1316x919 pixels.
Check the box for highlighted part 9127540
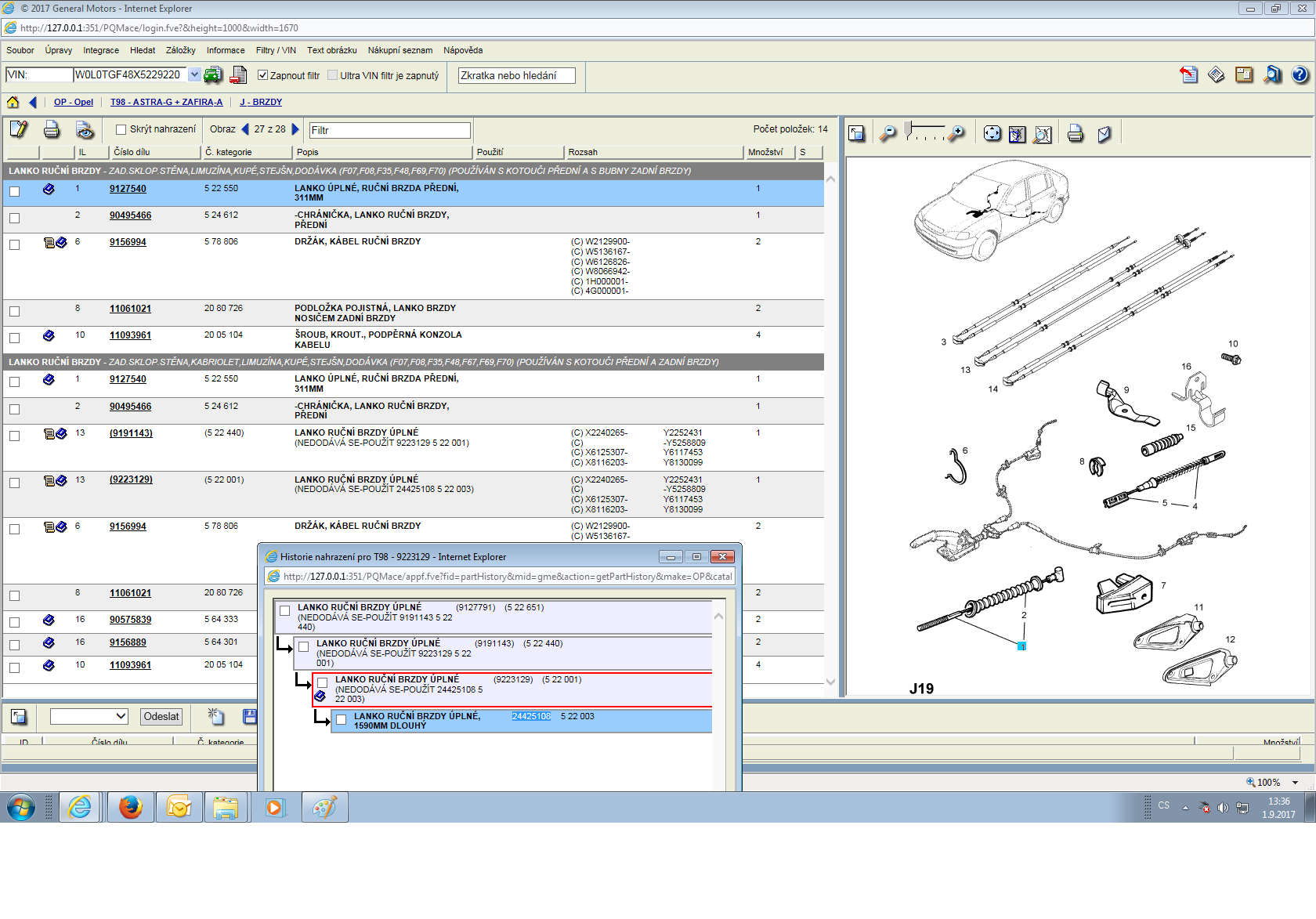coord(14,191)
